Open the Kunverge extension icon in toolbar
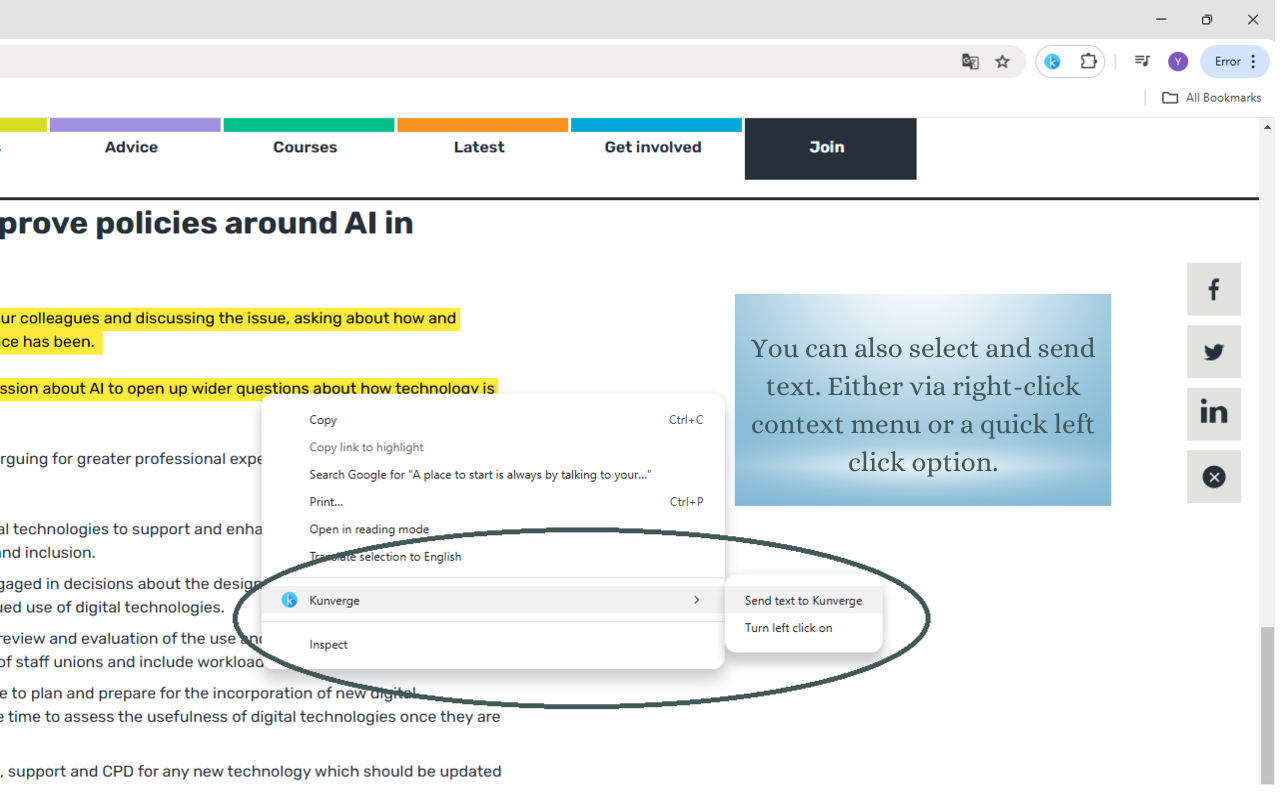 click(x=1052, y=62)
